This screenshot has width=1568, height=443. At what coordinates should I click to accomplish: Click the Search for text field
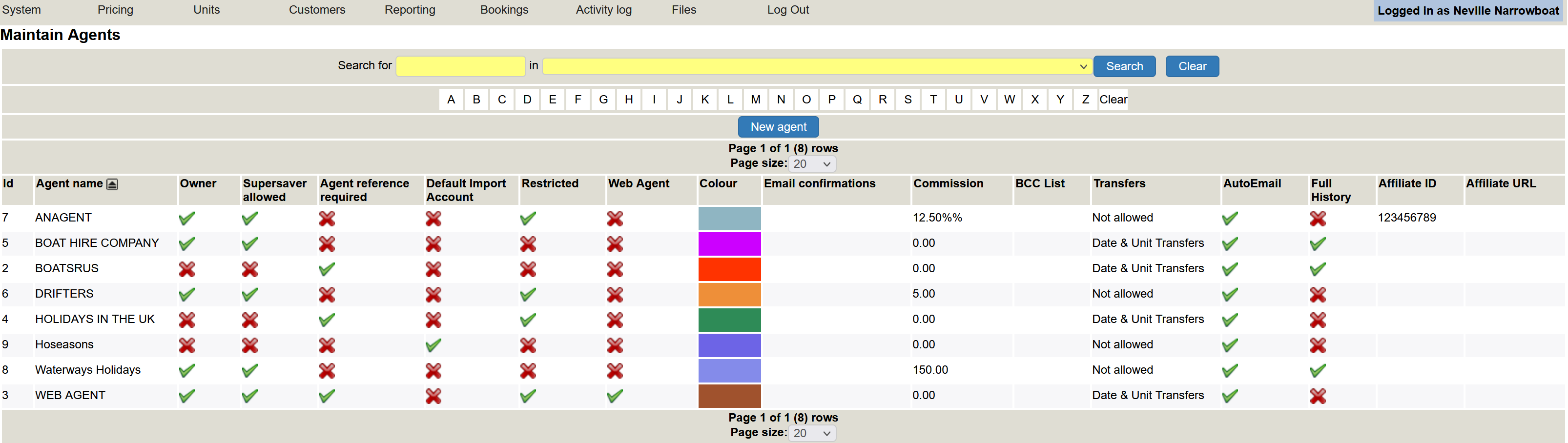460,66
